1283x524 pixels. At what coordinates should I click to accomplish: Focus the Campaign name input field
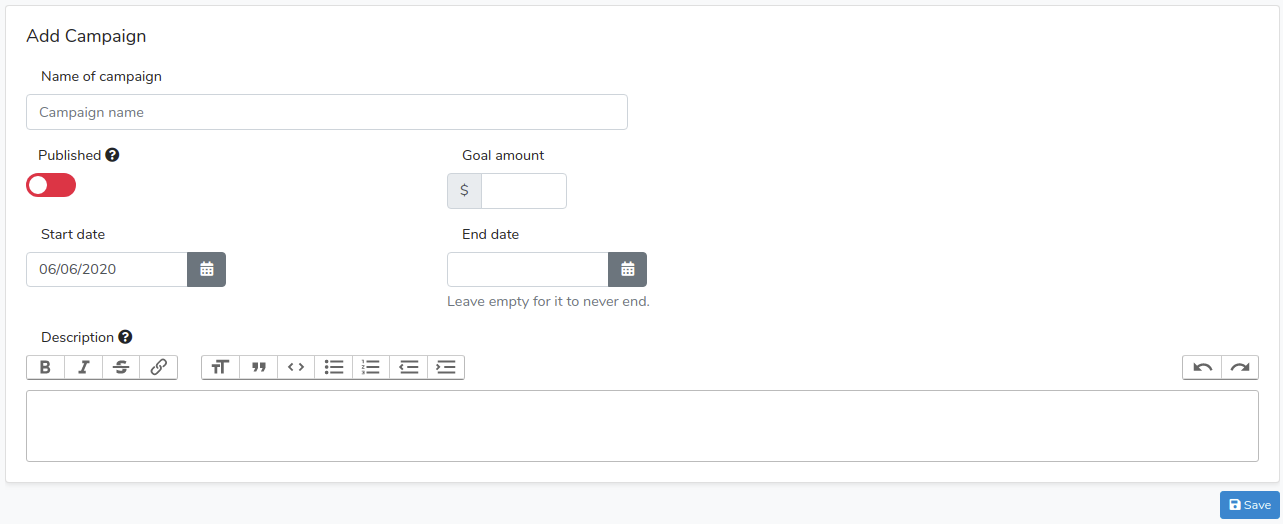(x=327, y=112)
